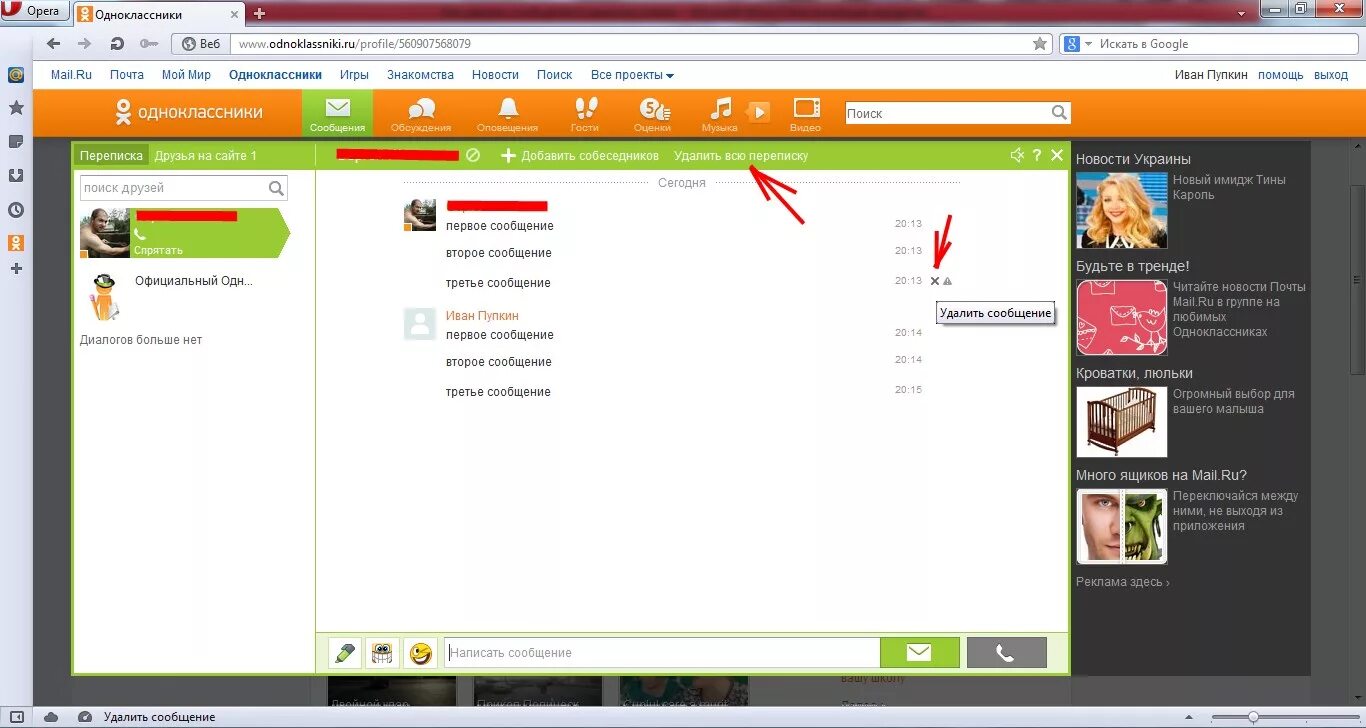Open Гости footprints icon
Viewport: 1366px width, 728px height.
coord(585,113)
